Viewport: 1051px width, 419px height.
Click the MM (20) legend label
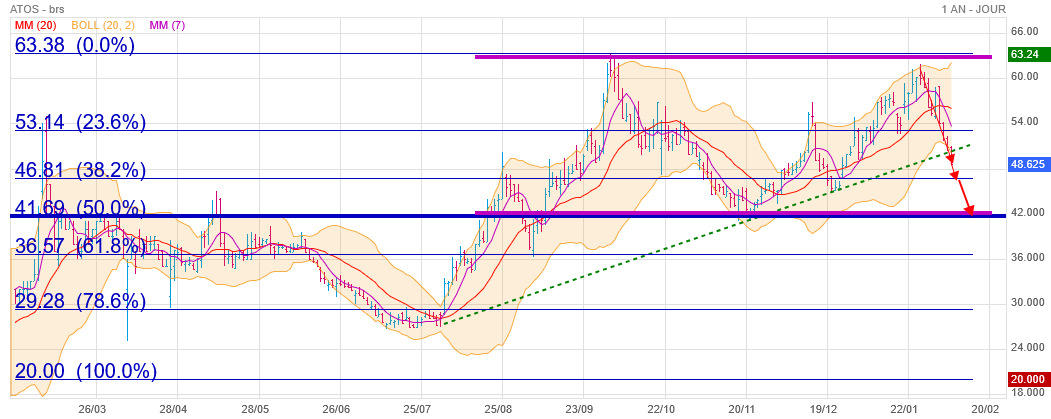[x=34, y=23]
